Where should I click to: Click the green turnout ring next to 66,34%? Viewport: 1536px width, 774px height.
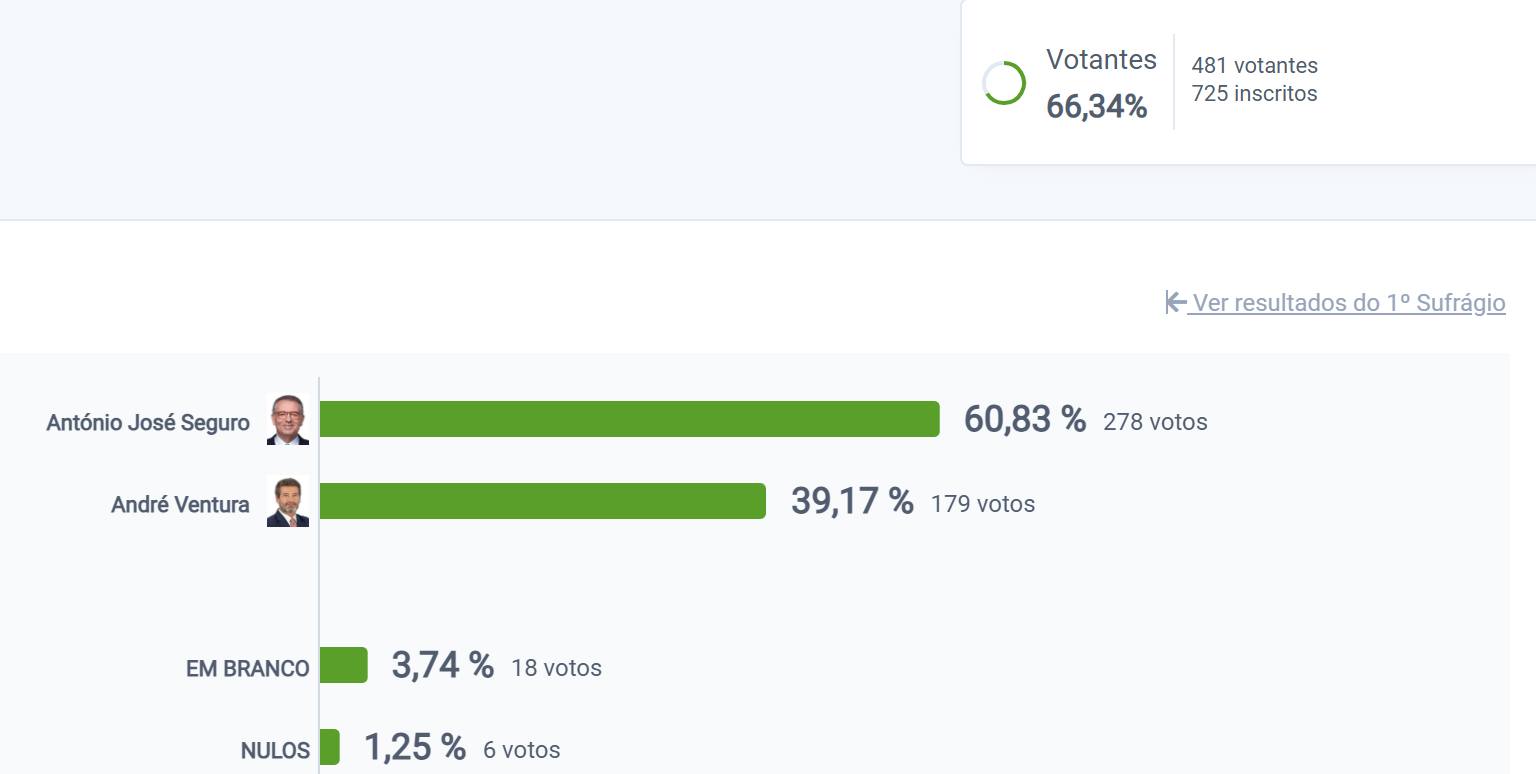coord(1003,83)
